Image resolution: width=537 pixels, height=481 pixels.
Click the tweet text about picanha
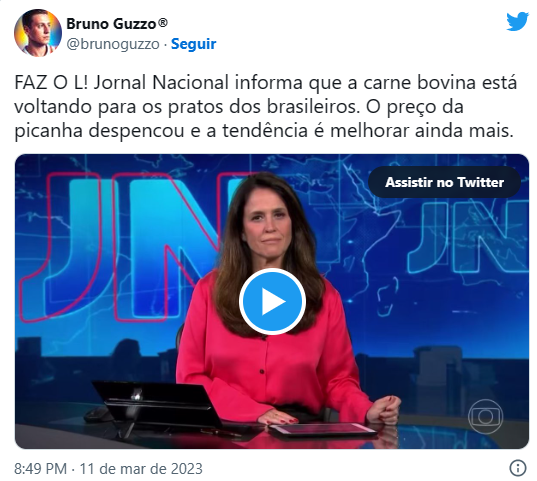click(x=265, y=107)
